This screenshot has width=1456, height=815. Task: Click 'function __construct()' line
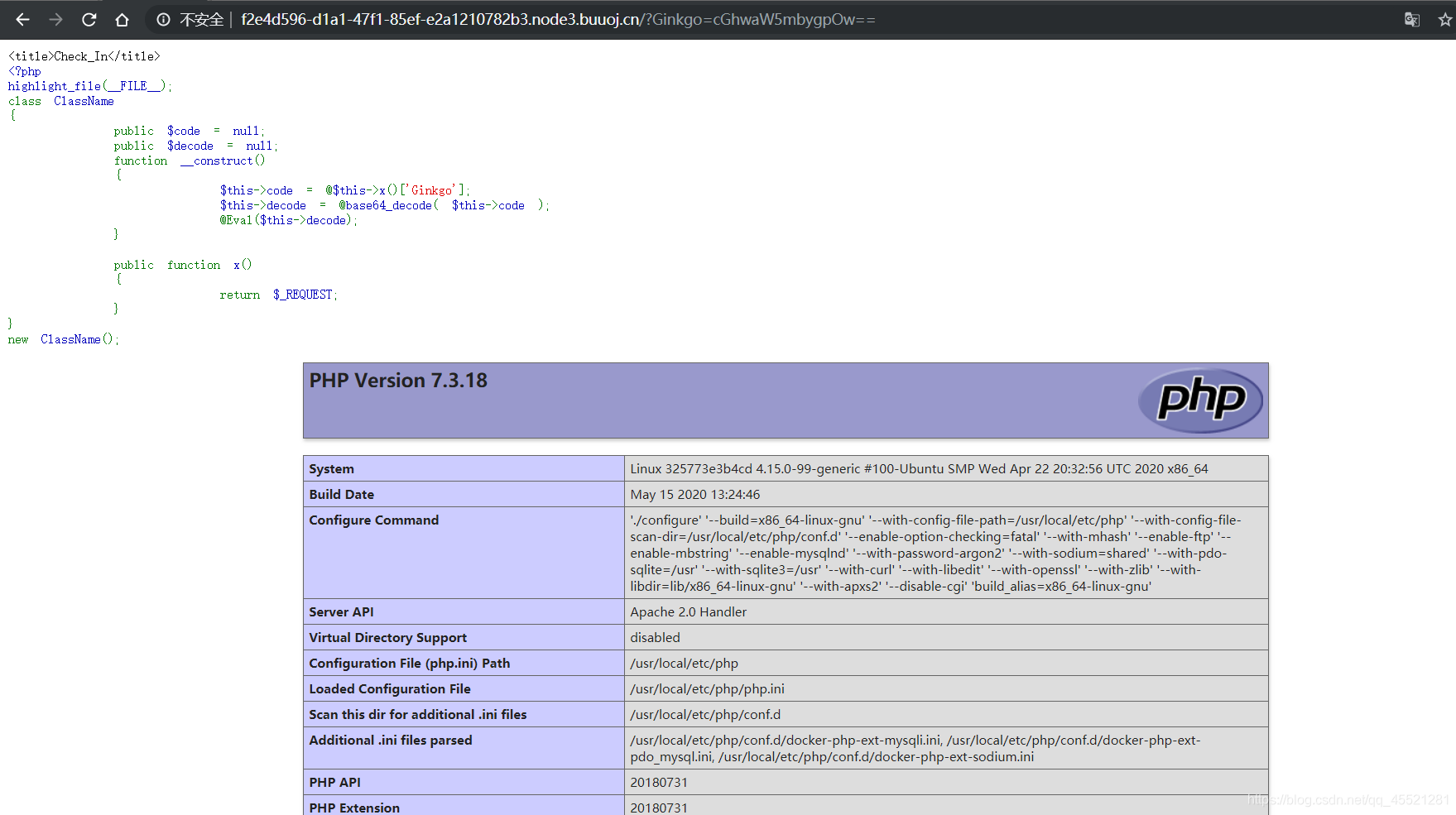[x=190, y=161]
